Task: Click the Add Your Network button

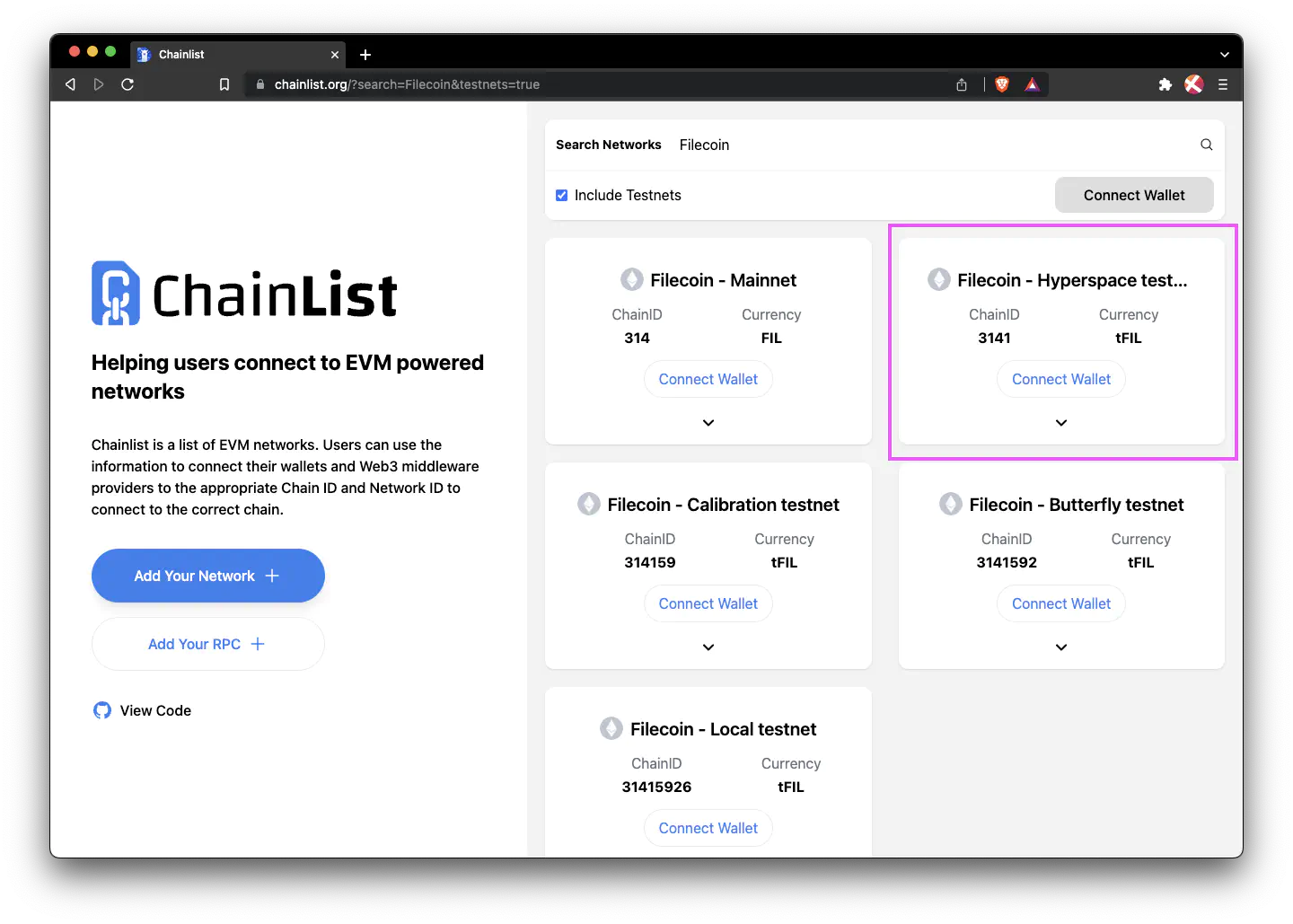Action: (x=208, y=576)
